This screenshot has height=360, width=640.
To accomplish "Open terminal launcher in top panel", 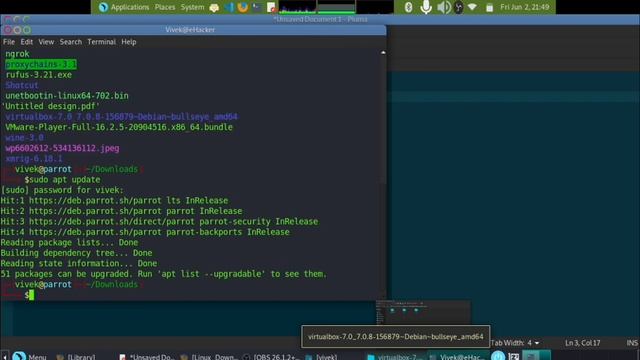I will 257,7.
